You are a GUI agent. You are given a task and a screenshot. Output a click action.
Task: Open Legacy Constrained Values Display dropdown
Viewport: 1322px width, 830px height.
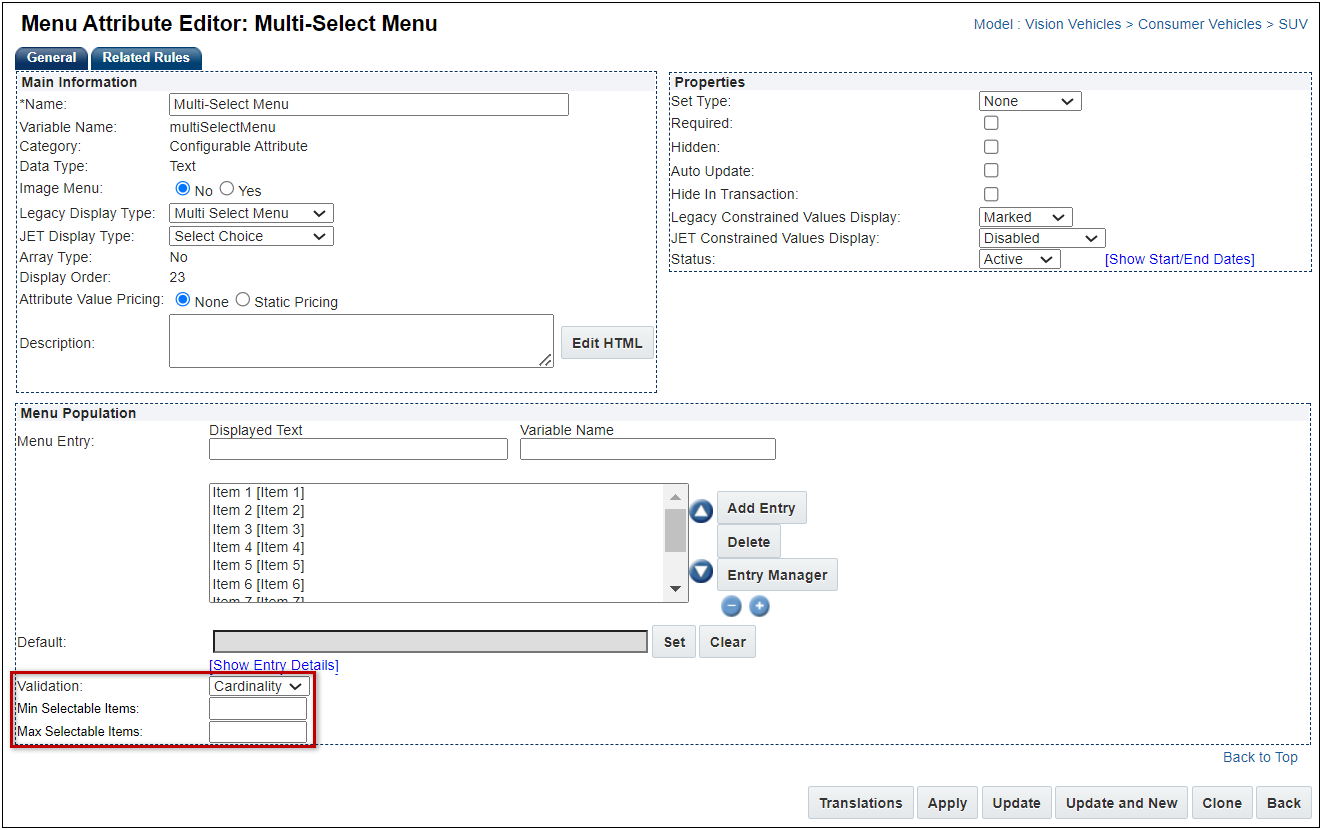coord(1026,217)
